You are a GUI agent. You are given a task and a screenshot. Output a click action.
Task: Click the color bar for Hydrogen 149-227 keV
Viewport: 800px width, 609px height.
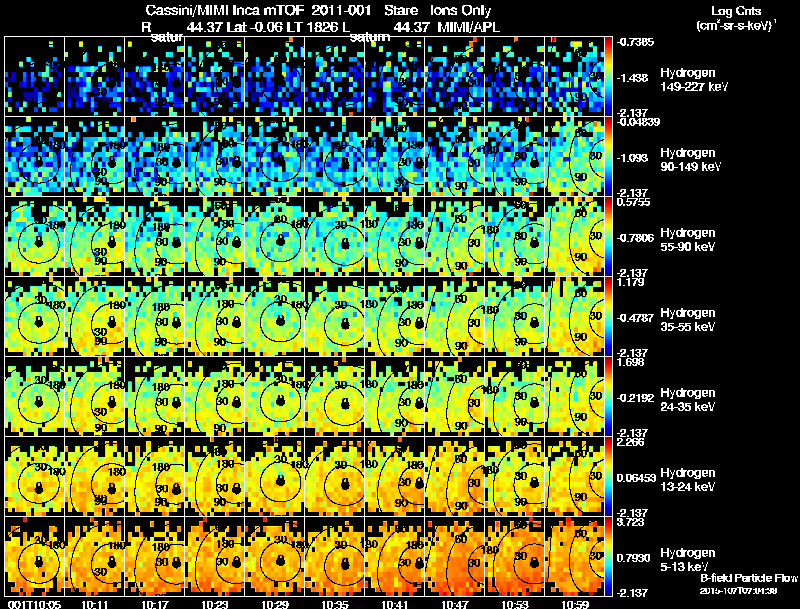point(608,77)
